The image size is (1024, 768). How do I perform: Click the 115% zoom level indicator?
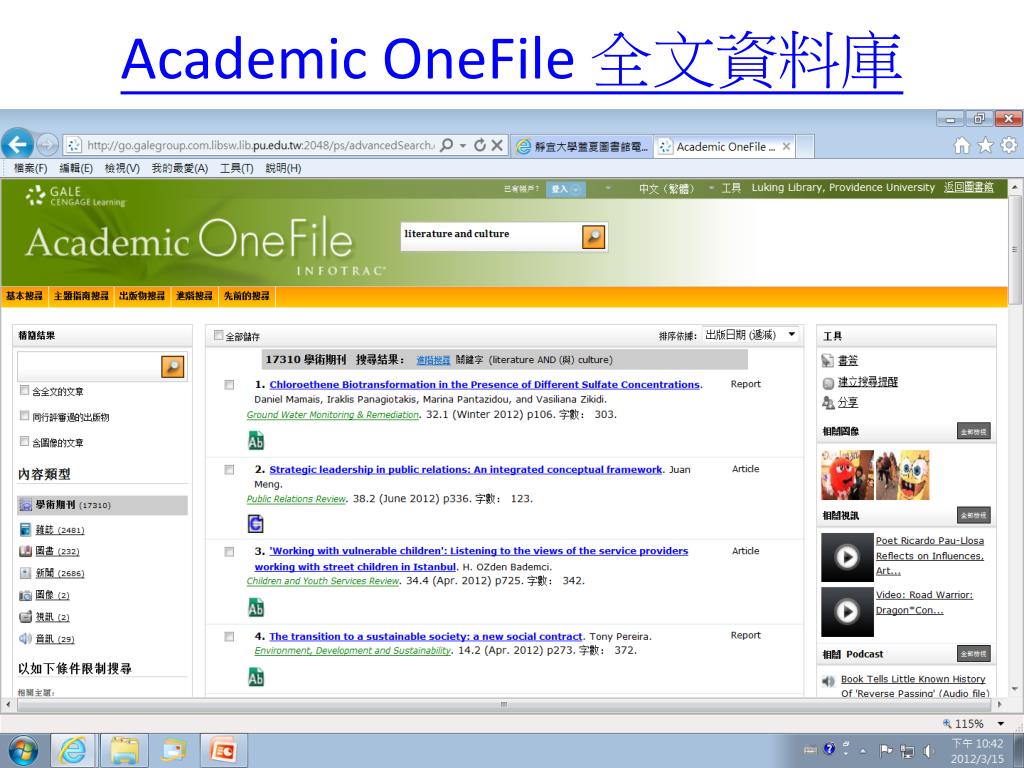[963, 724]
